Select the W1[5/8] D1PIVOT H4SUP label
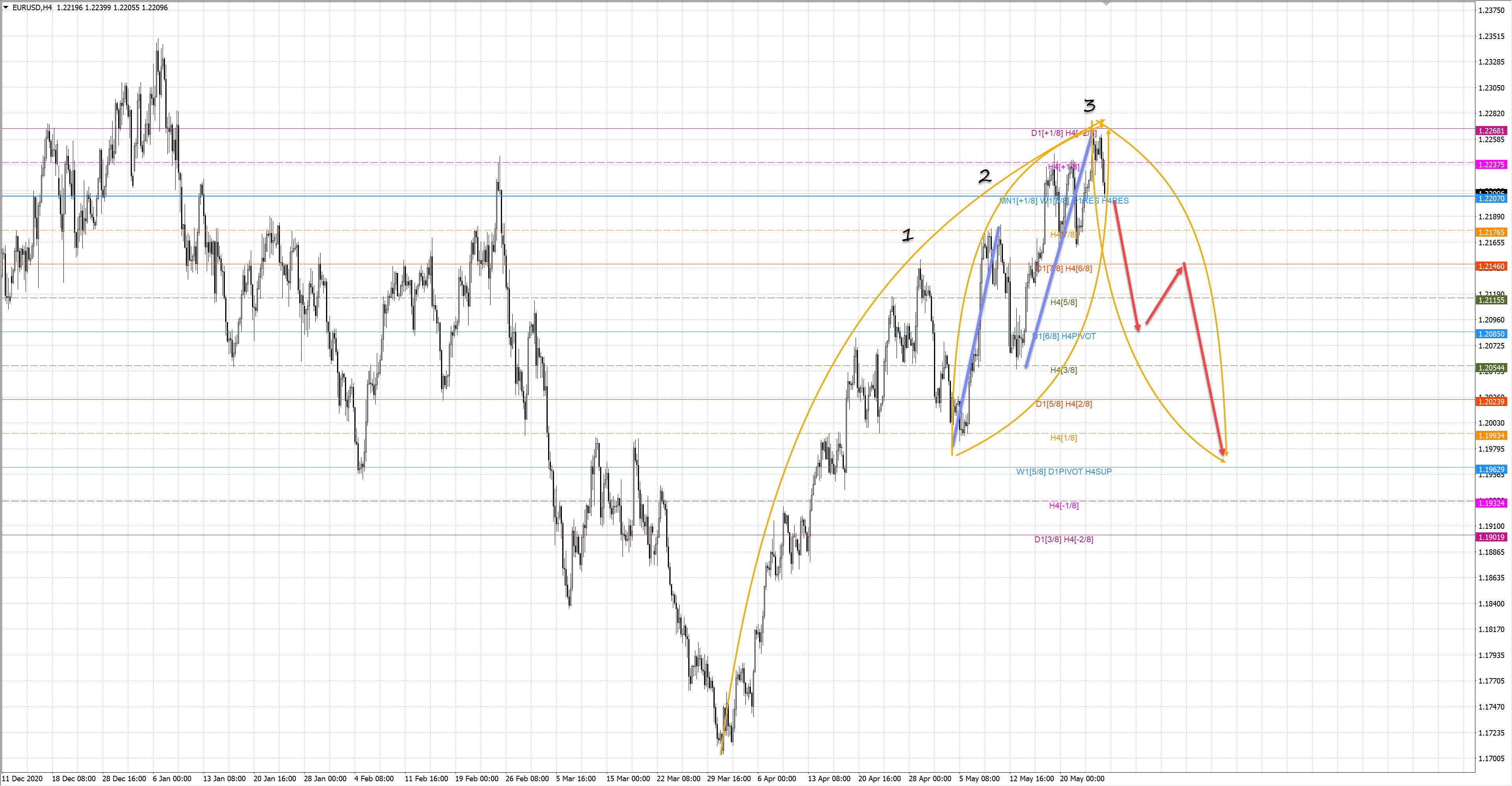The height and width of the screenshot is (786, 1512). click(x=1064, y=471)
